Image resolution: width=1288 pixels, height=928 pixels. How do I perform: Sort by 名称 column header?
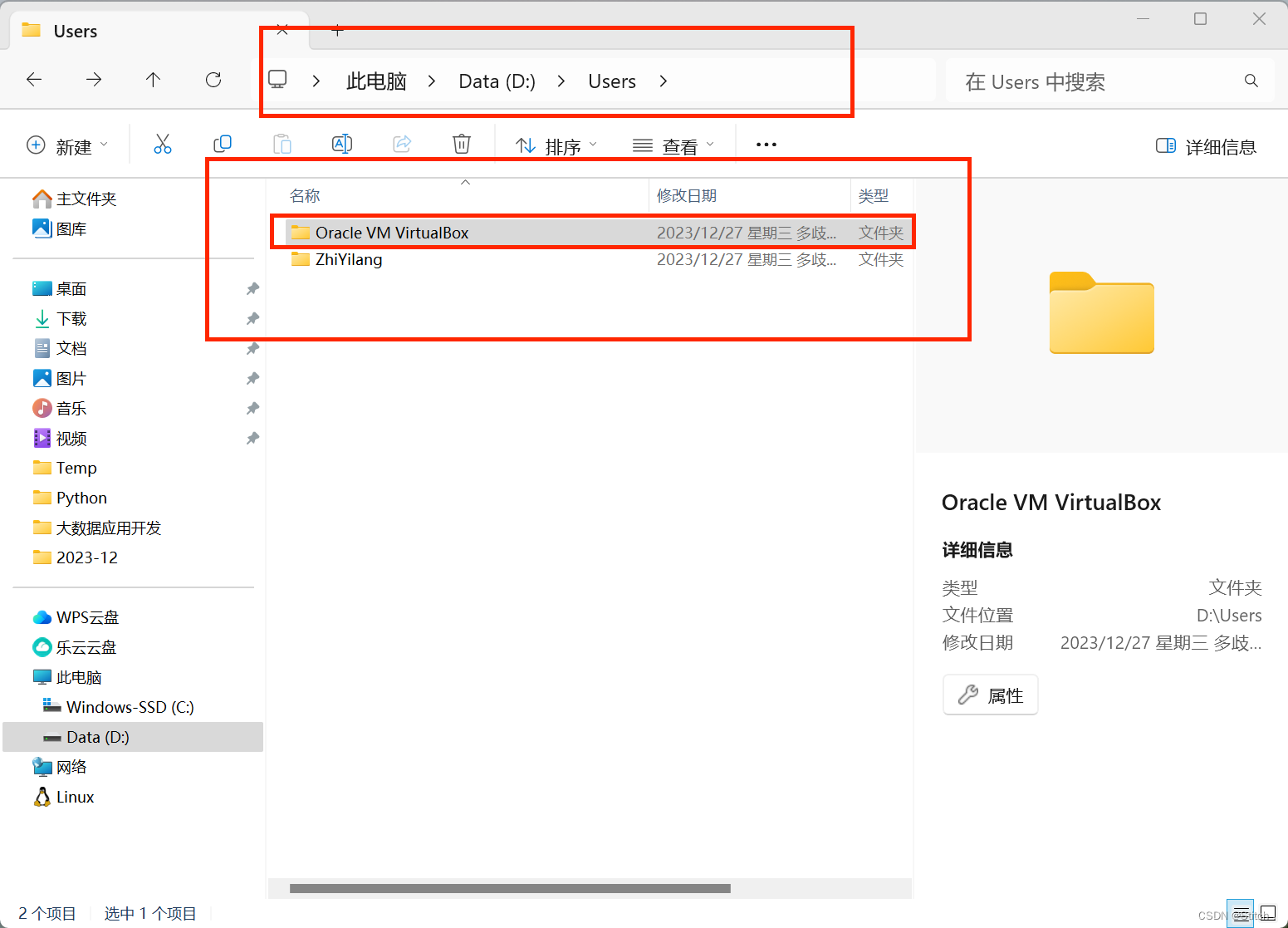305,196
